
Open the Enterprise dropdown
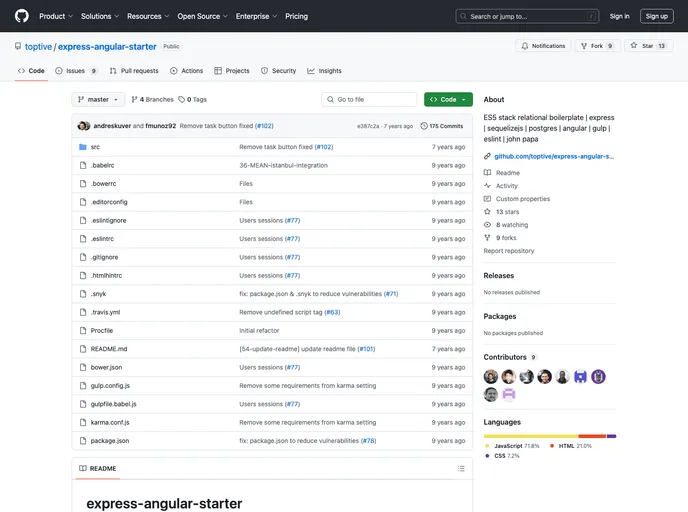click(x=256, y=16)
